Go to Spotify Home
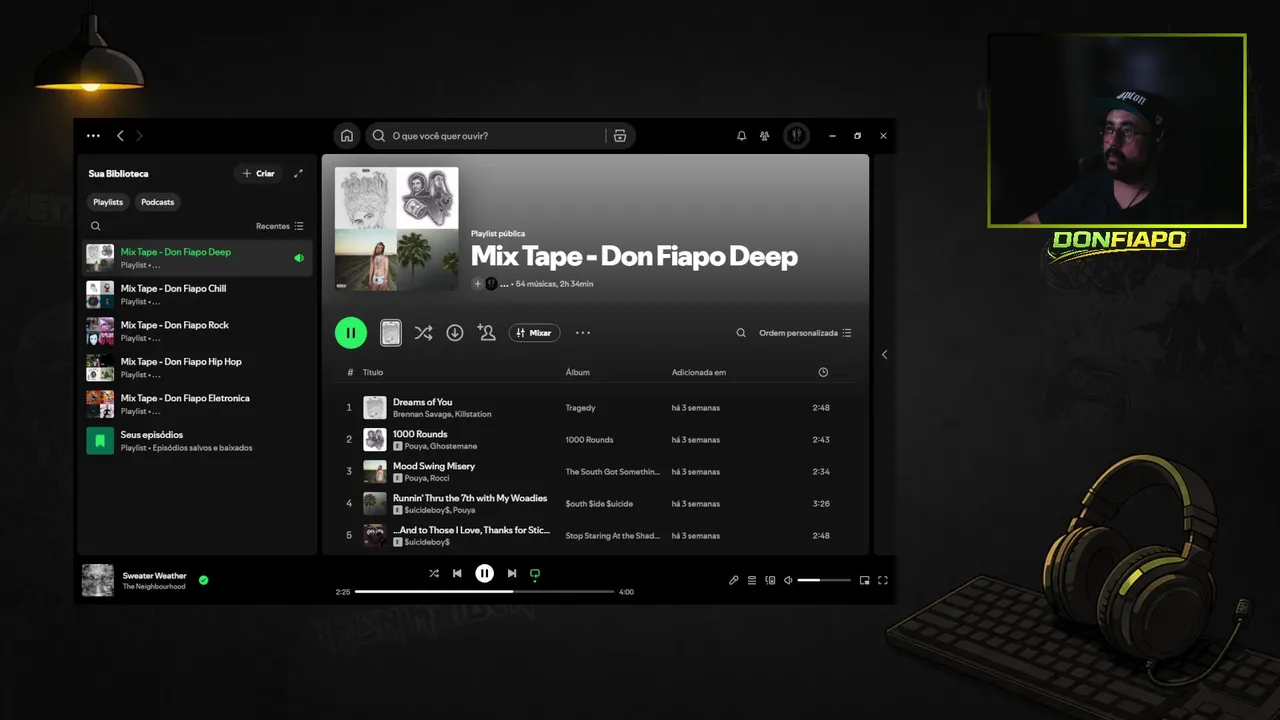 click(x=346, y=136)
